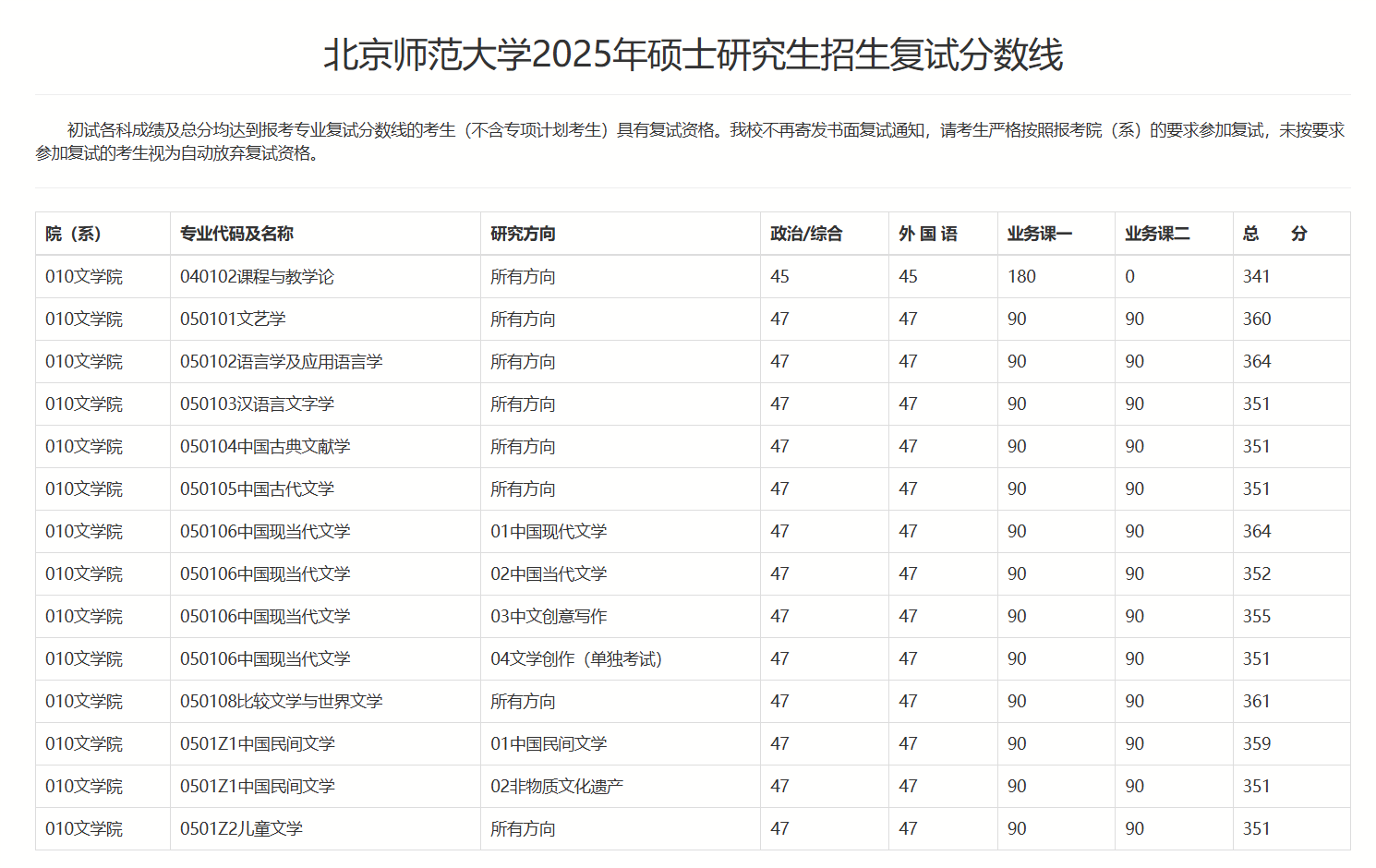Screen dimensions: 1376x868
Task: Click the 02中国当代文学 research direction
Action: (x=549, y=573)
